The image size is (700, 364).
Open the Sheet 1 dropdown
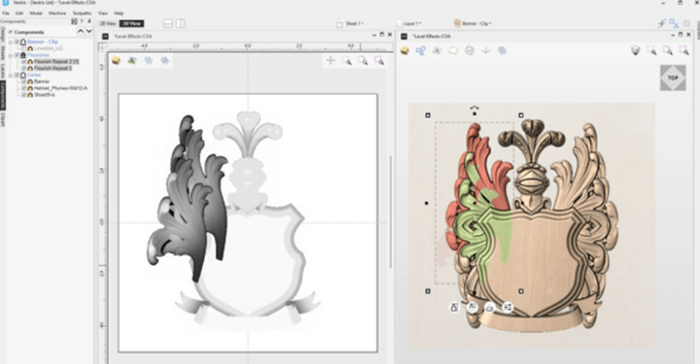[x=351, y=23]
